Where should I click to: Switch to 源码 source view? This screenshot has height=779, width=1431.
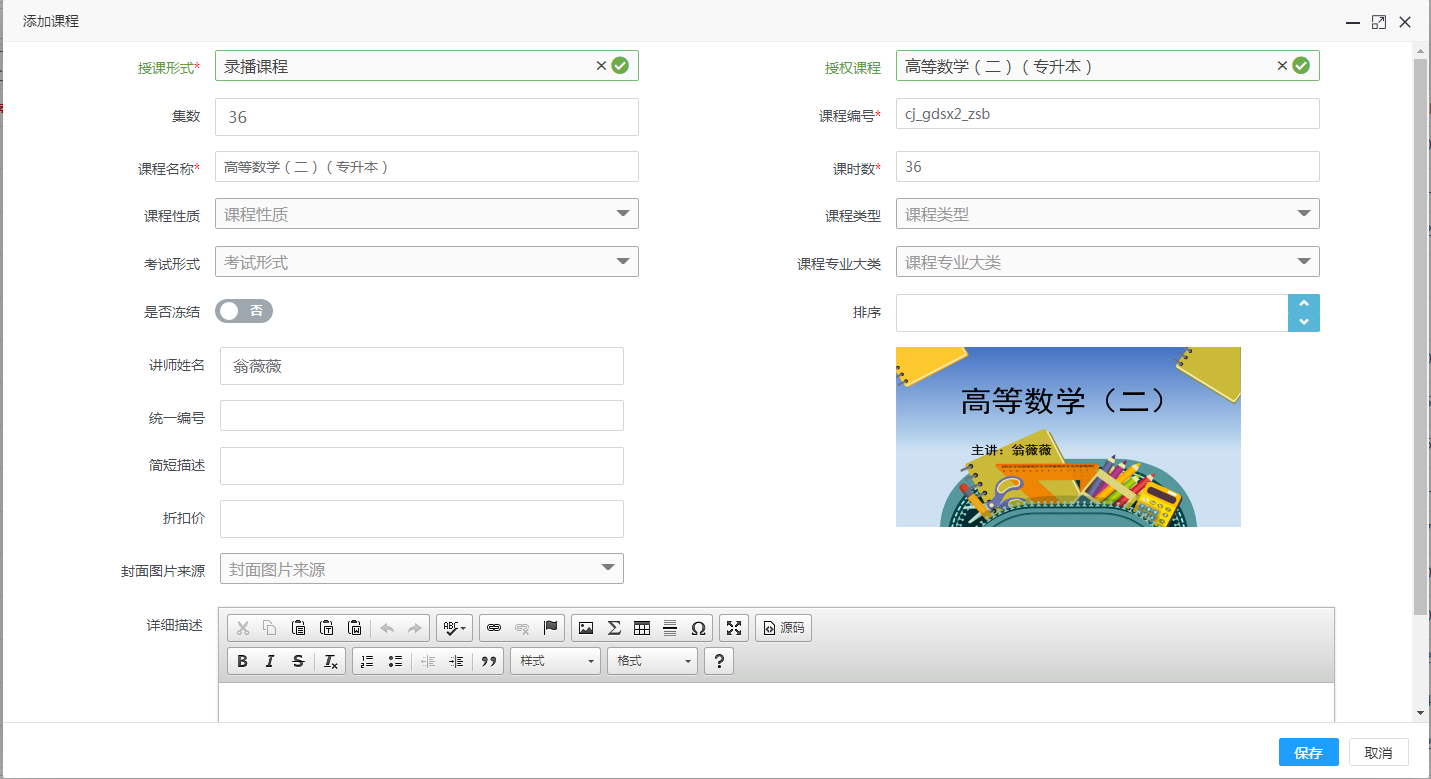[x=783, y=628]
